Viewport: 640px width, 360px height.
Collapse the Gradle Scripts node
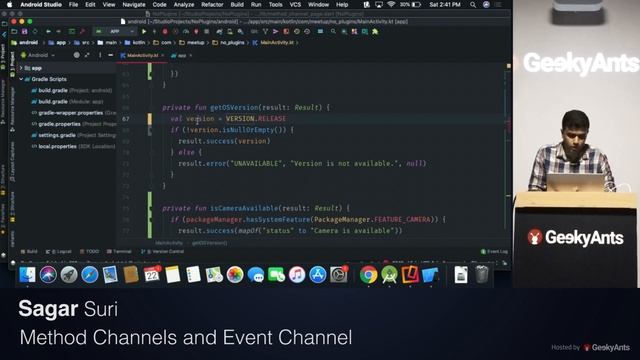[x=21, y=79]
